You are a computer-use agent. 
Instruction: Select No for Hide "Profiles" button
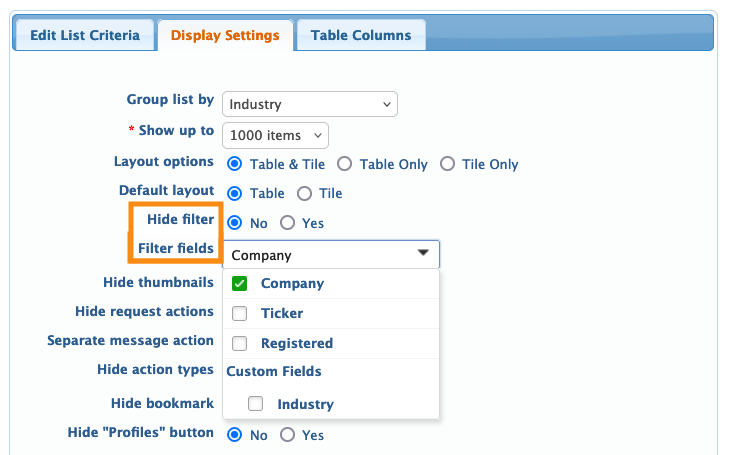click(x=236, y=435)
